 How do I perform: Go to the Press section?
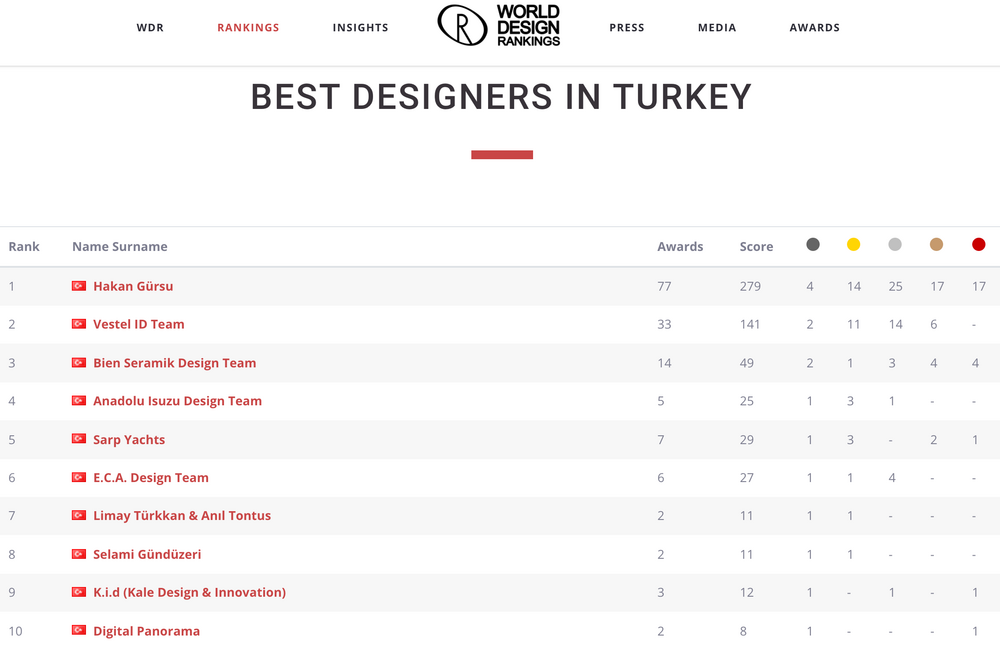tap(626, 28)
